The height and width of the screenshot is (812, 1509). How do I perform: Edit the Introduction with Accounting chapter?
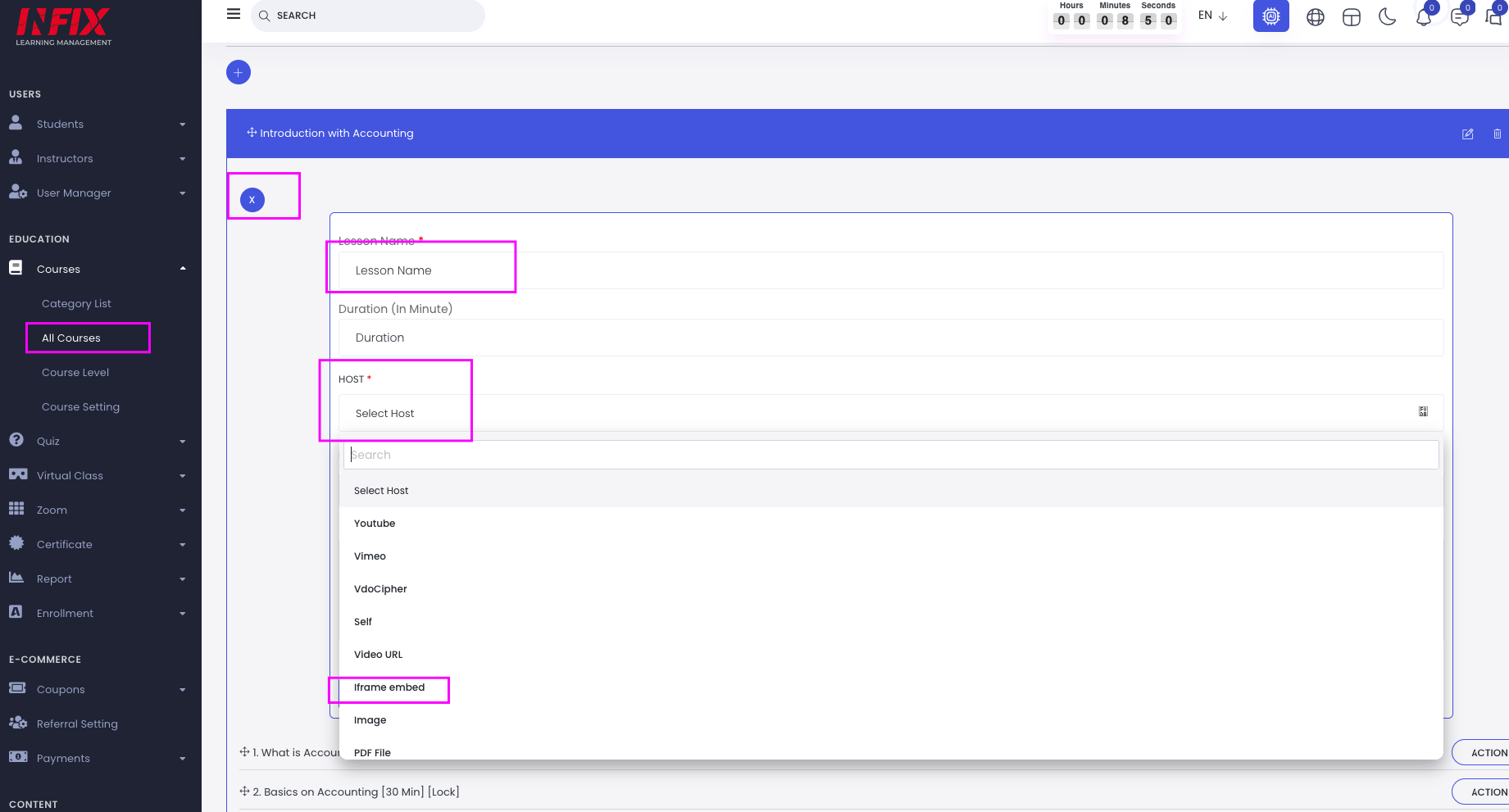pyautogui.click(x=1468, y=134)
